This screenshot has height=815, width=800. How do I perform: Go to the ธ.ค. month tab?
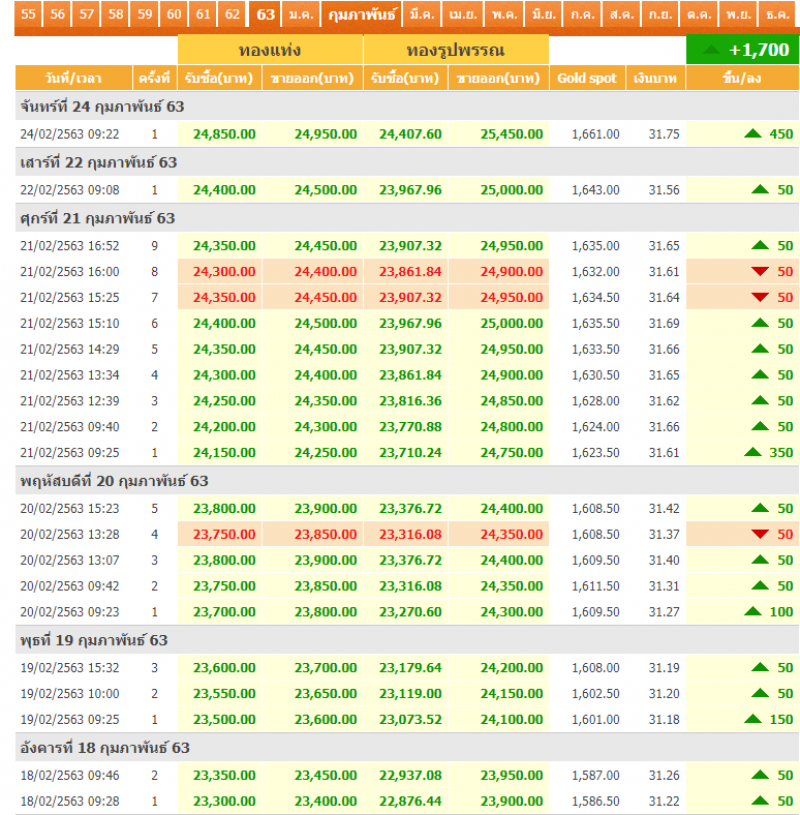coord(776,14)
